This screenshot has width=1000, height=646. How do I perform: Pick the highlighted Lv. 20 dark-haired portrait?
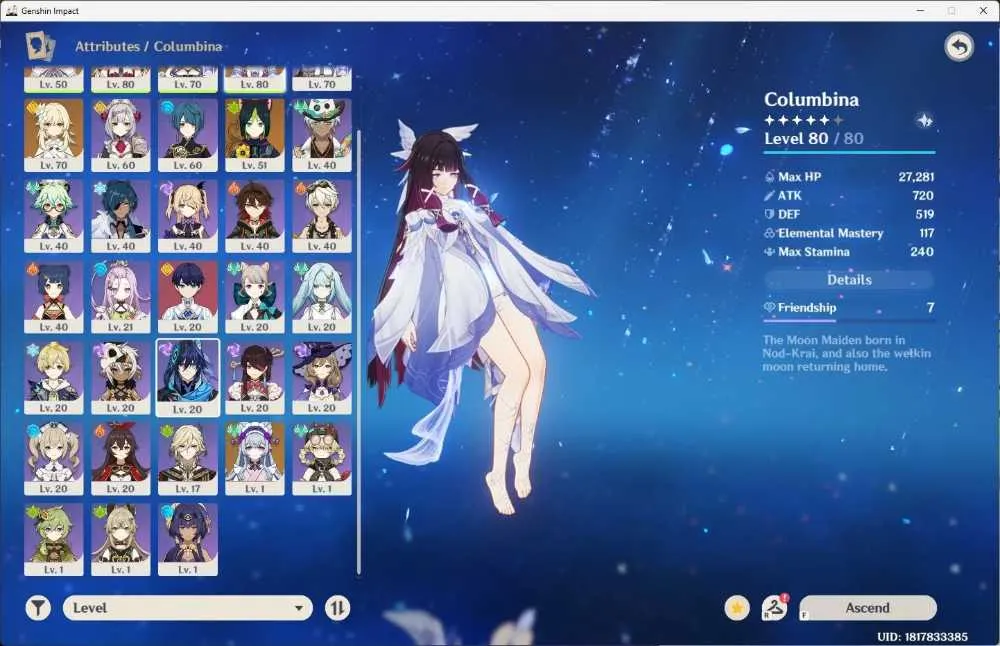(188, 378)
